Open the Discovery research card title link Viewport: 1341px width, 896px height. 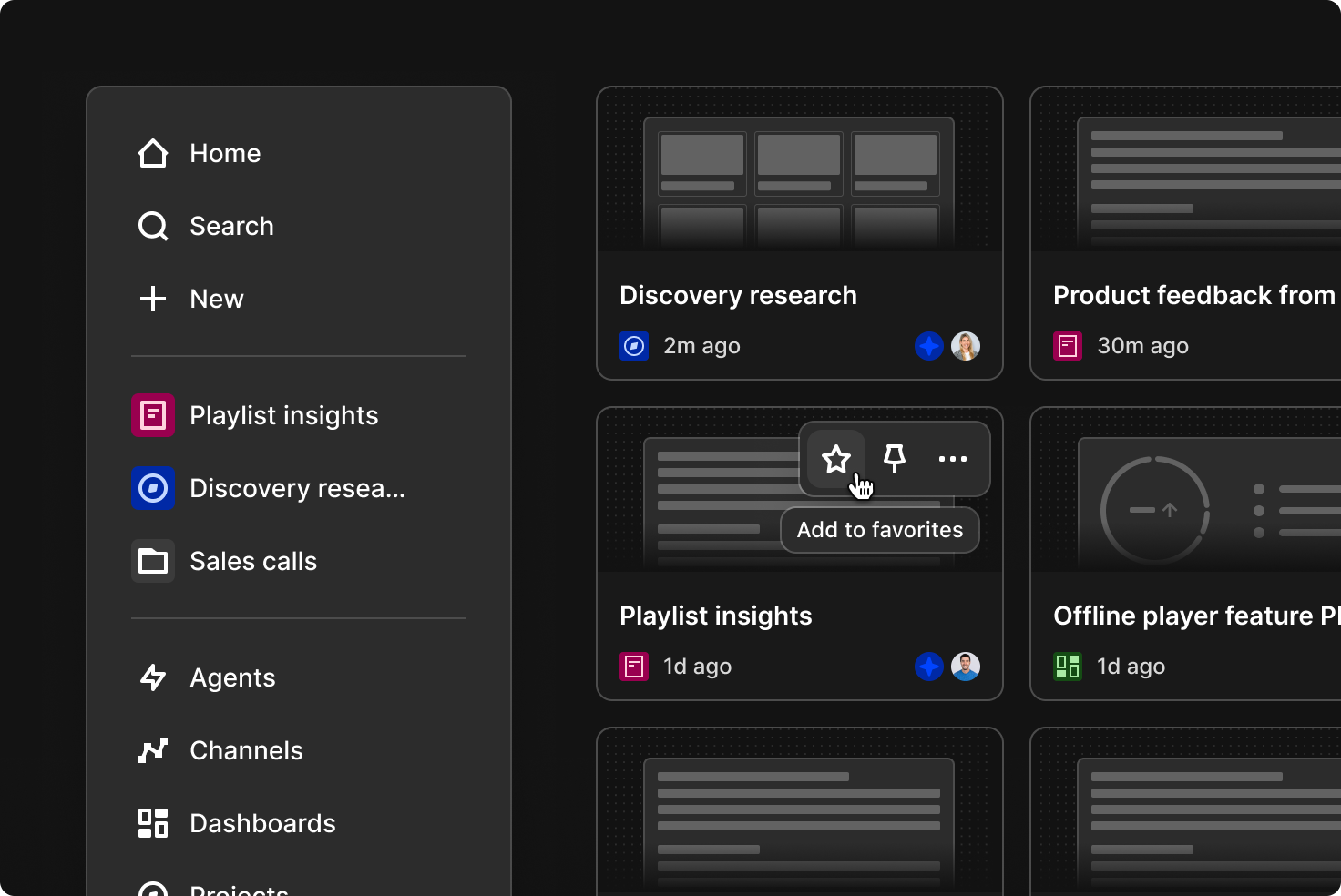[x=738, y=295]
